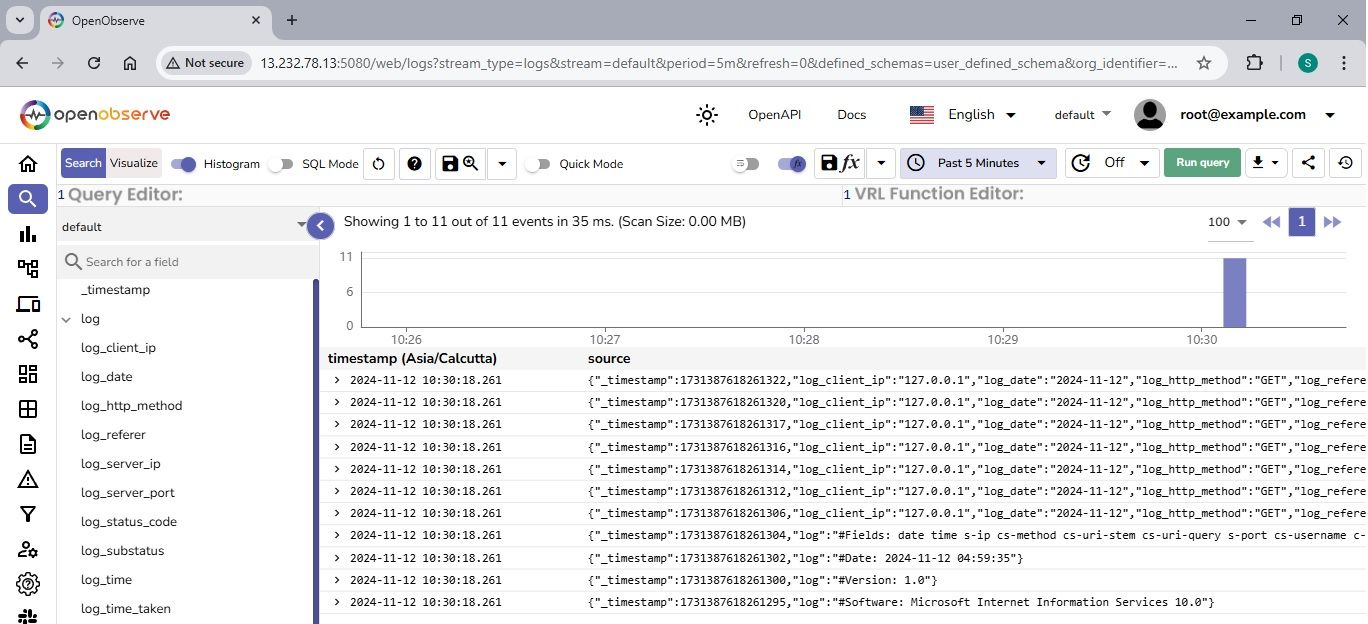Image resolution: width=1368 pixels, height=624 pixels.
Task: Click the Home icon in left sidebar
Action: tap(28, 164)
